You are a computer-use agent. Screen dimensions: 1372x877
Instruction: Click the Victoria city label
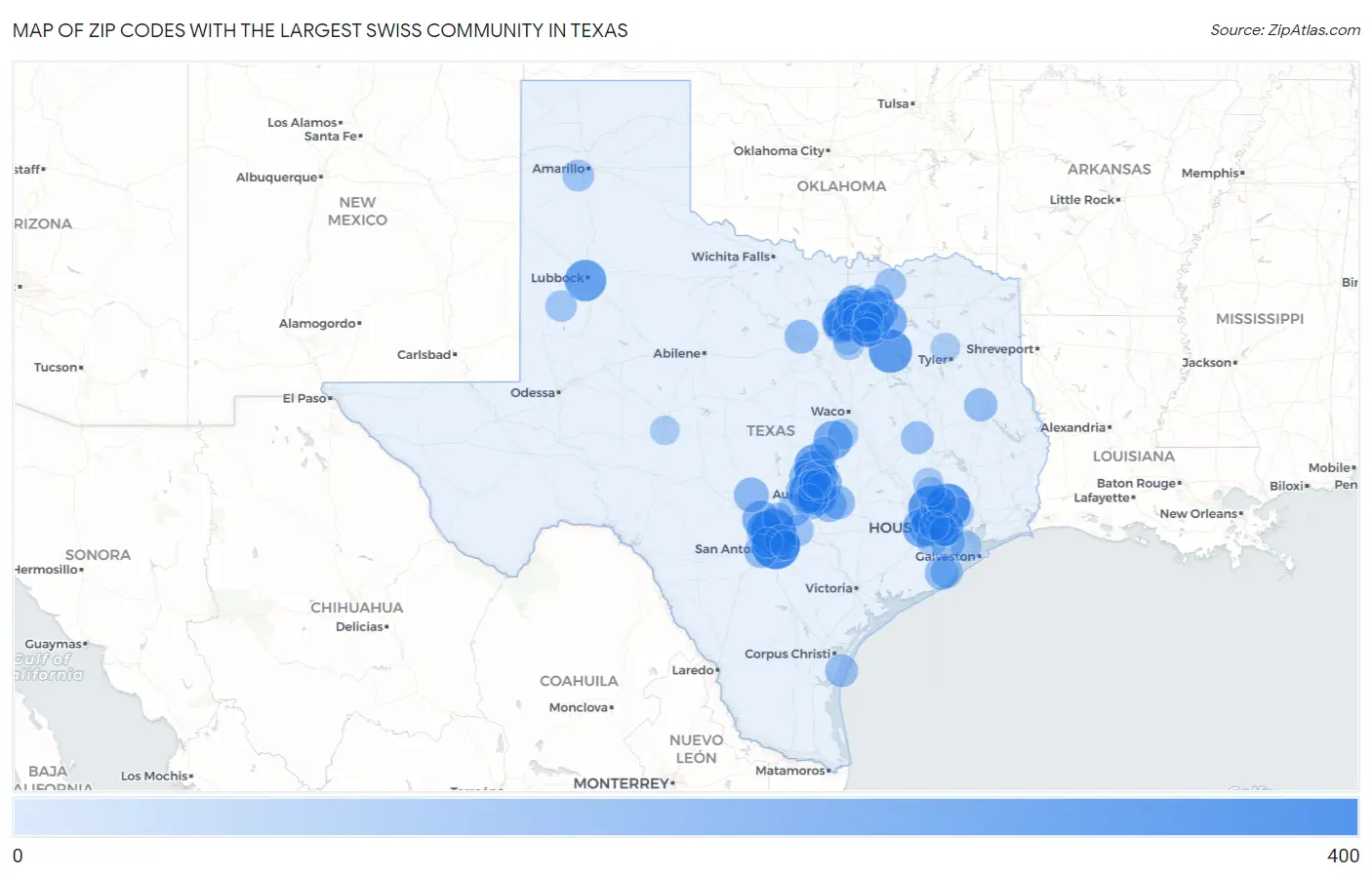click(x=831, y=588)
